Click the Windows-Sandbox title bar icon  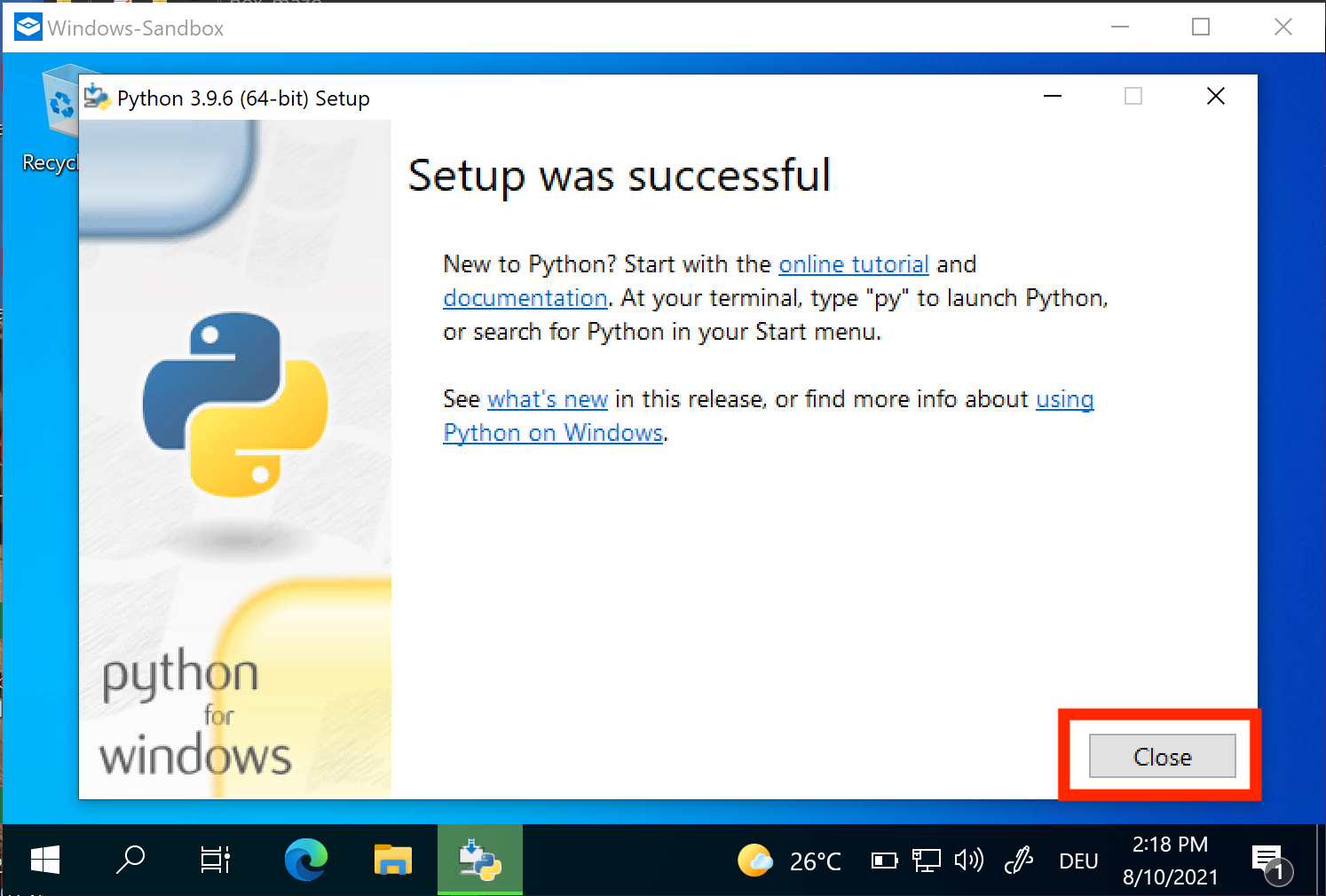pyautogui.click(x=28, y=28)
